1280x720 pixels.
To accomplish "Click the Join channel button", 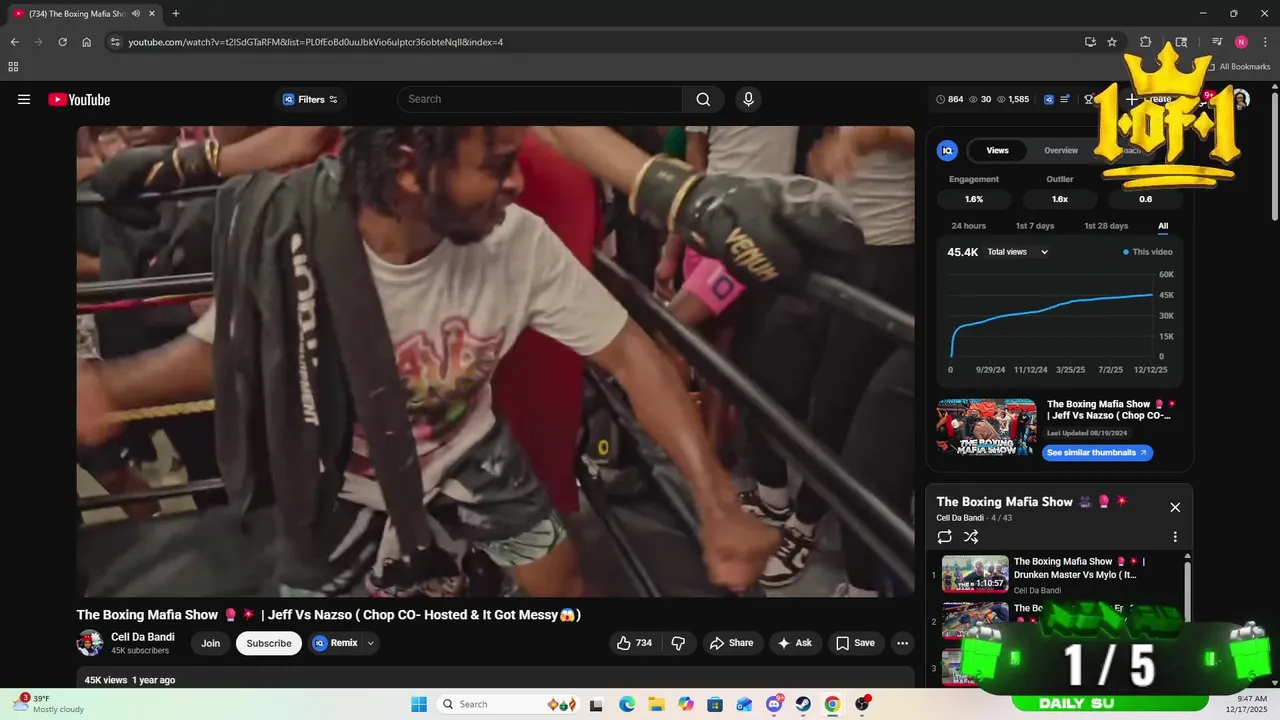I will coord(210,643).
